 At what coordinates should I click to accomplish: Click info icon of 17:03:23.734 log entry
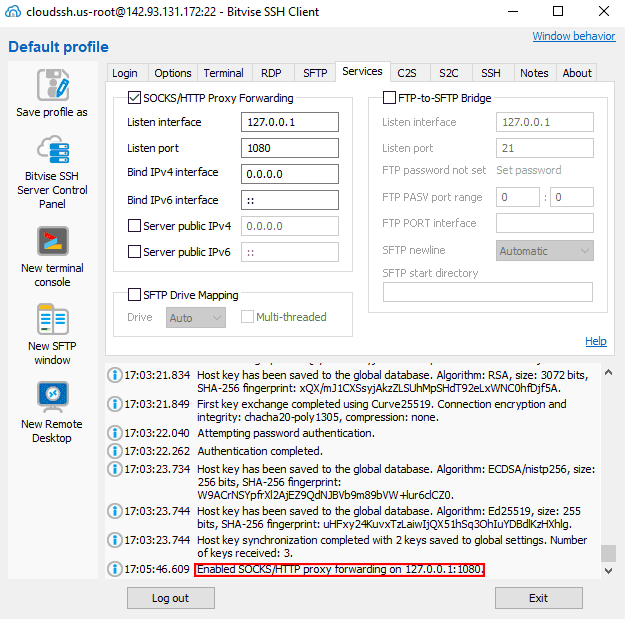point(115,469)
